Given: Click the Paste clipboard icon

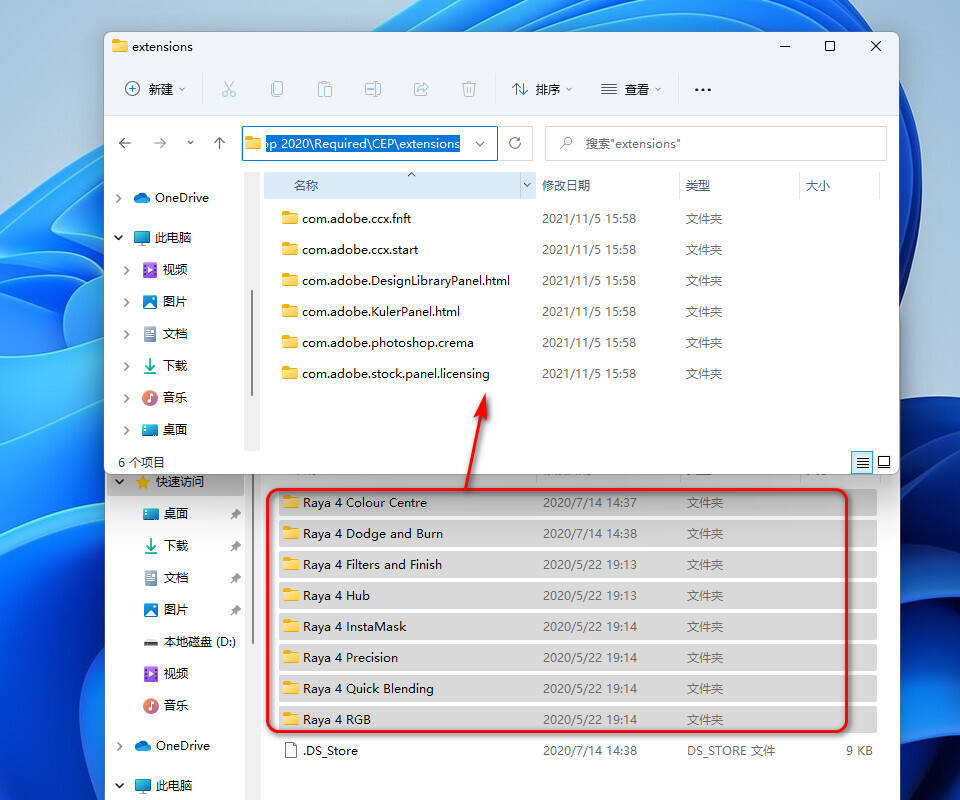Looking at the screenshot, I should (x=325, y=89).
